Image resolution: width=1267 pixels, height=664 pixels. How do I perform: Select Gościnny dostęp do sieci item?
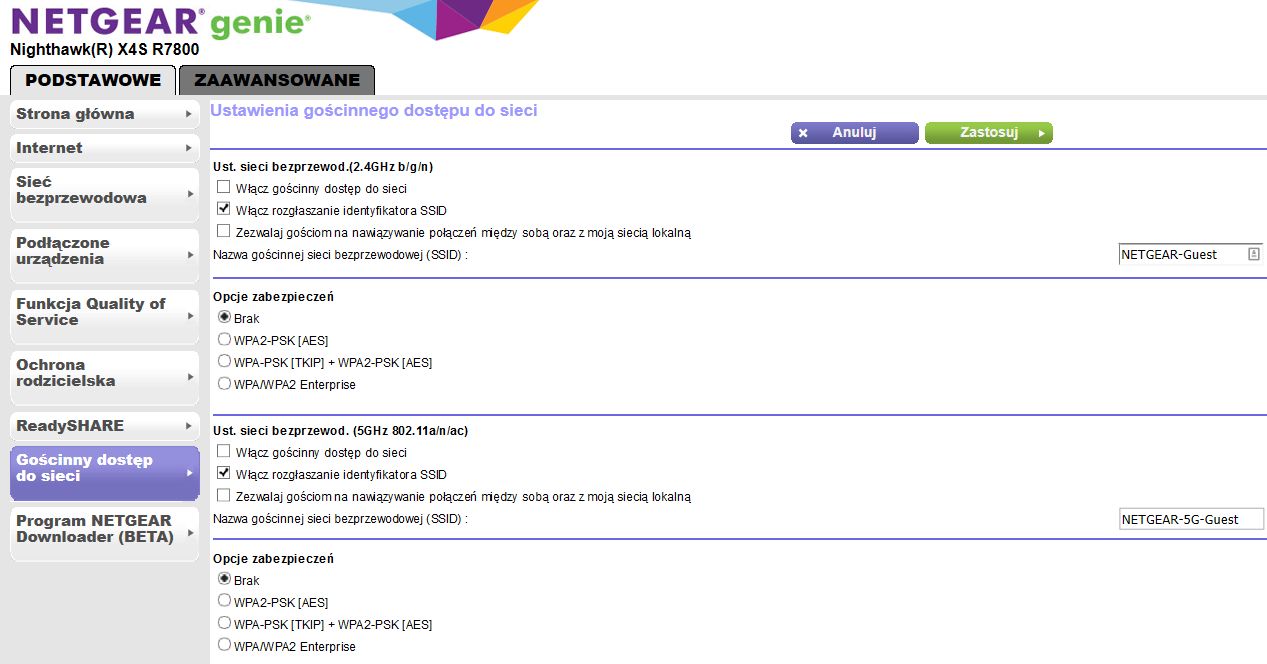tap(105, 473)
